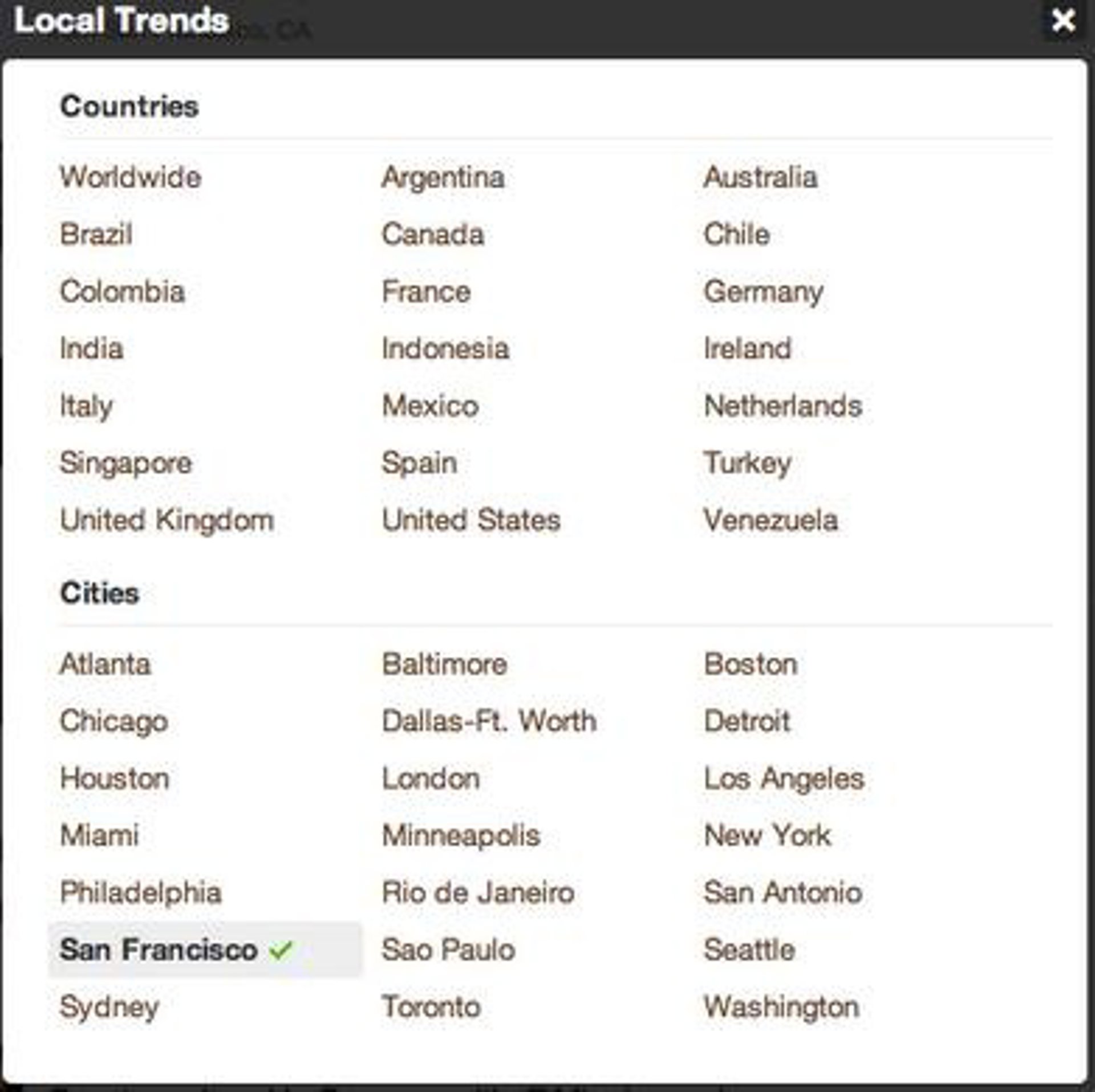Viewport: 1095px width, 1092px height.
Task: Select Netherlands from the list
Action: pos(782,406)
